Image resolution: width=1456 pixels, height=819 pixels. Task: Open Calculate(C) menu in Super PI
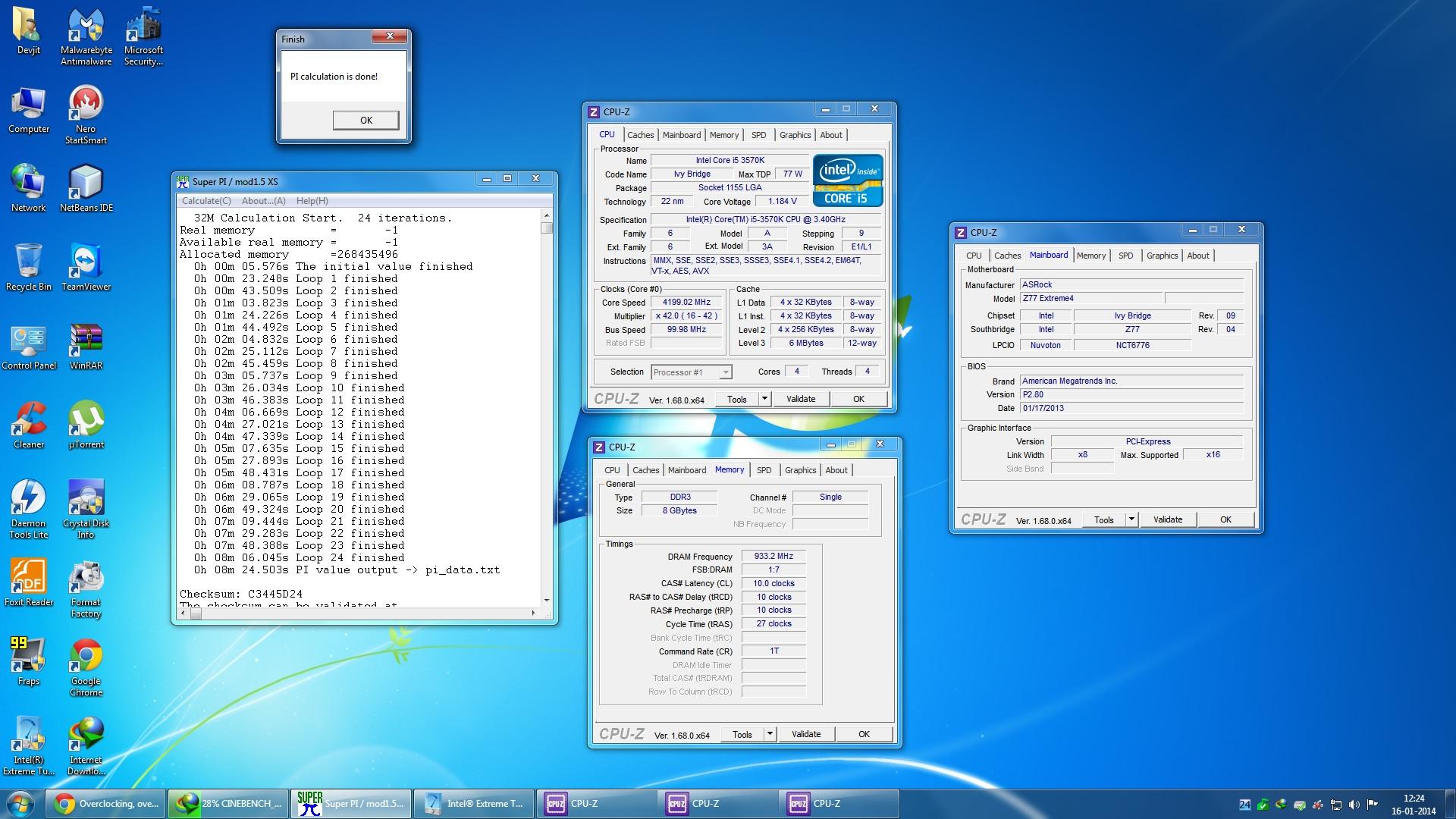(206, 201)
